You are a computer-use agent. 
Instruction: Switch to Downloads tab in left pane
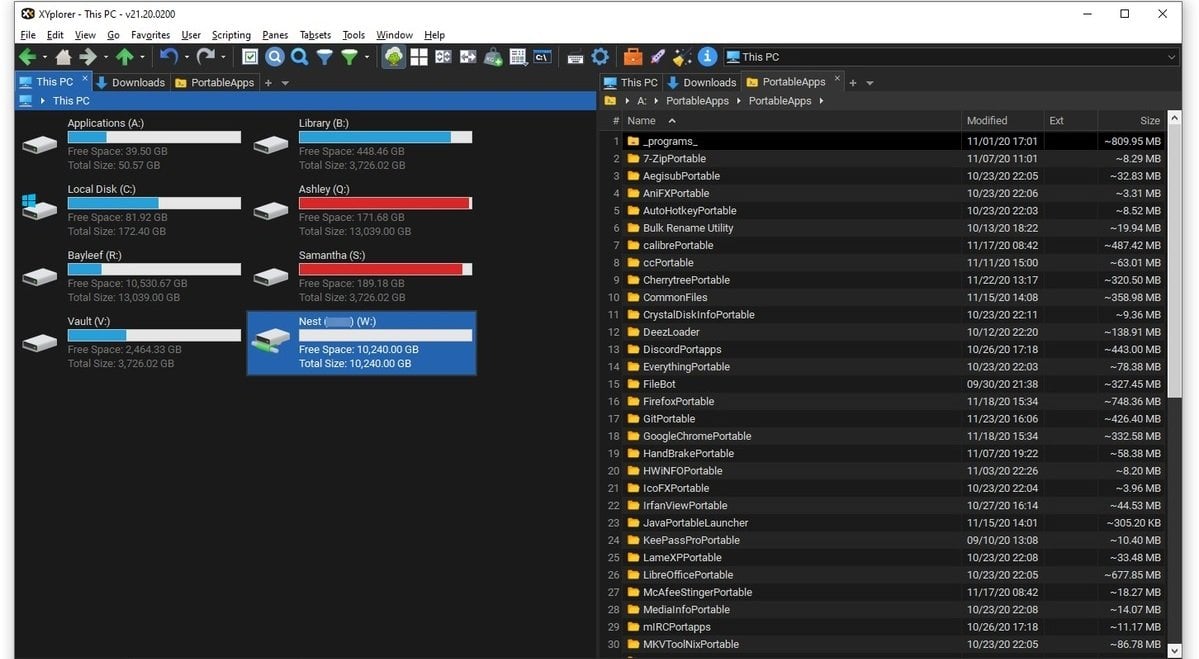[x=130, y=83]
